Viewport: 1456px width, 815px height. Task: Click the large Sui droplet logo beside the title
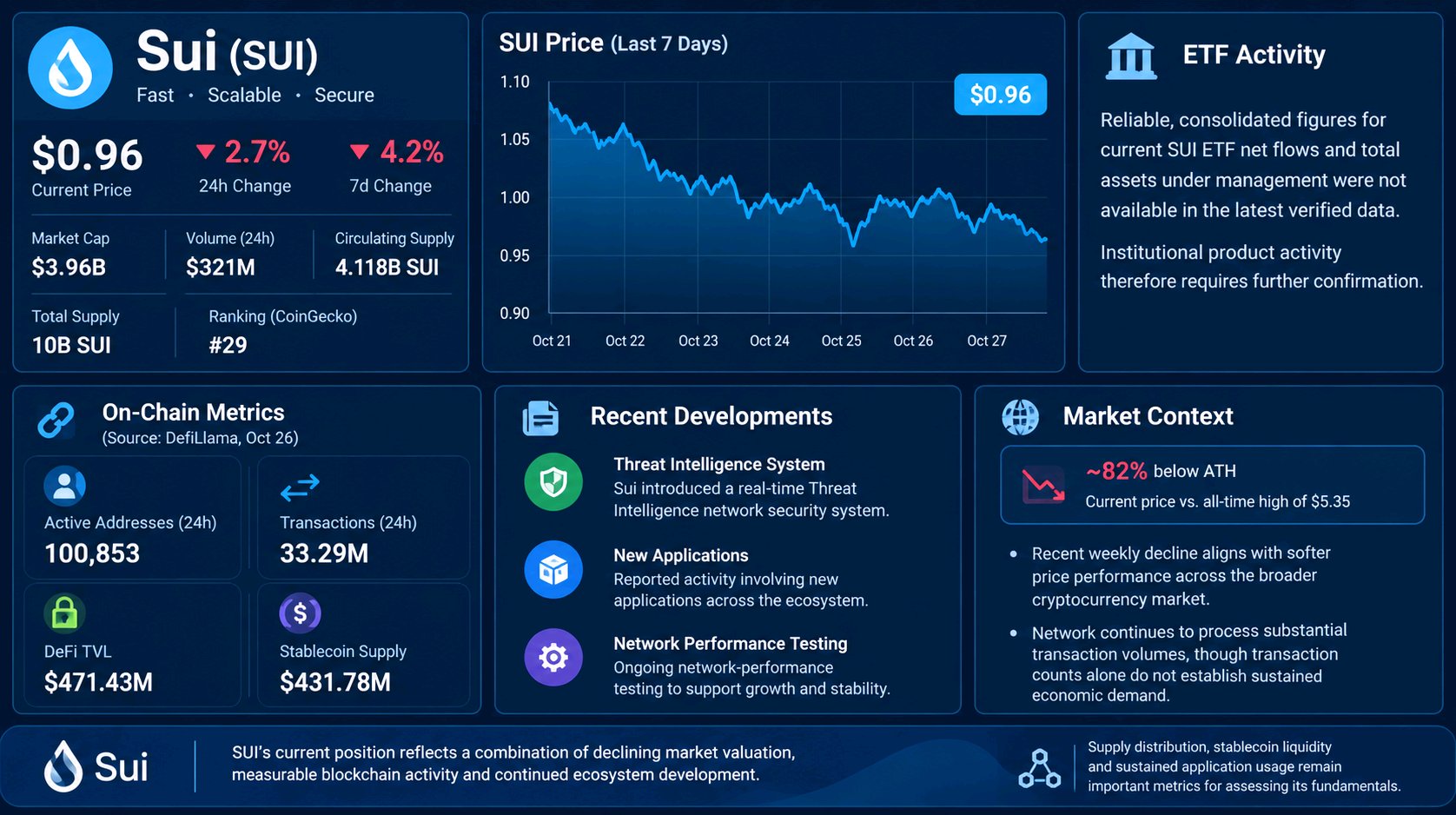70,68
